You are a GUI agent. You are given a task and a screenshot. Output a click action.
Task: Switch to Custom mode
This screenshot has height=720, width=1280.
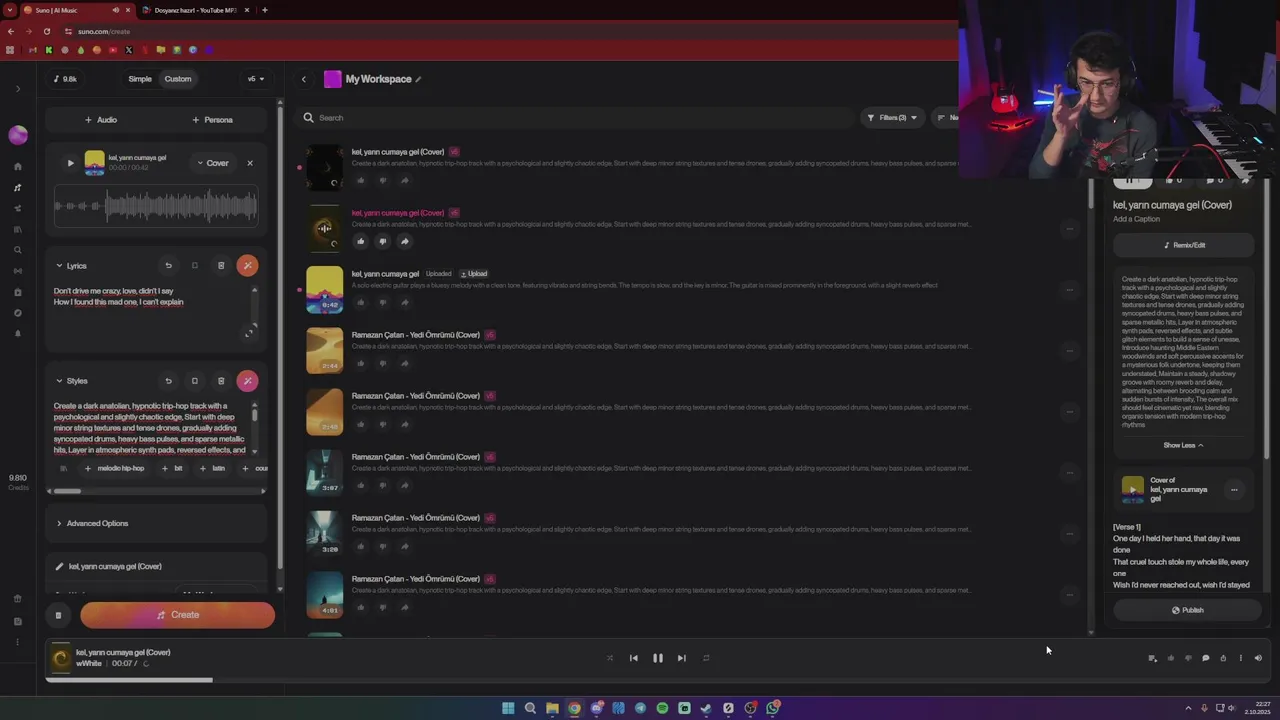coord(178,79)
